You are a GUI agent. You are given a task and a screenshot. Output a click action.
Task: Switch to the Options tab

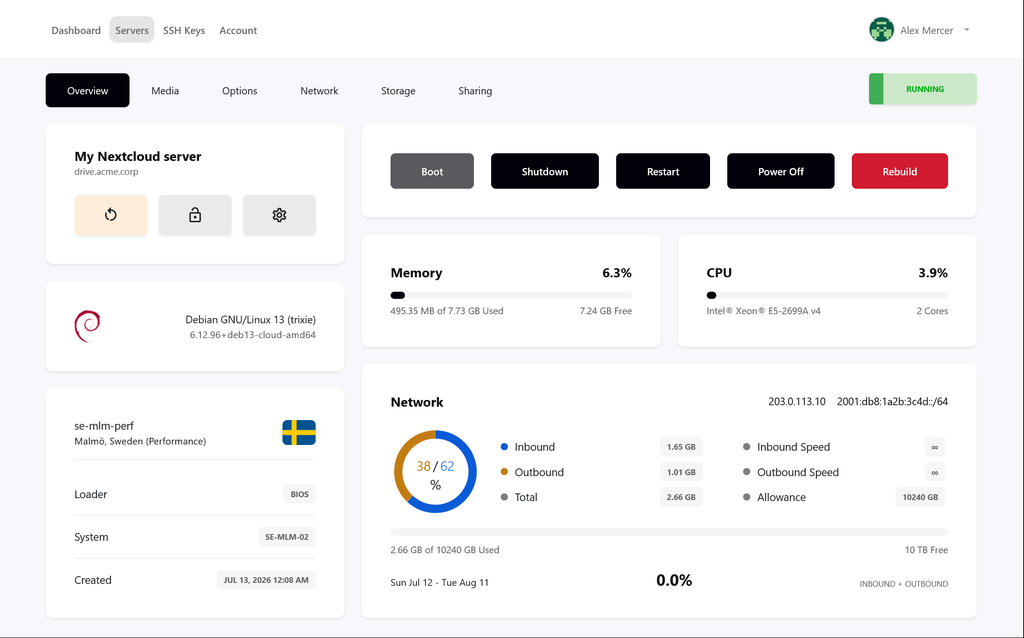click(x=240, y=91)
